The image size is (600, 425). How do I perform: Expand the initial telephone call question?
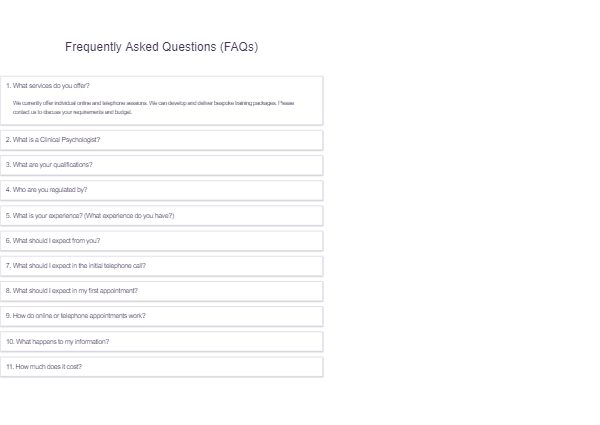[x=161, y=266]
